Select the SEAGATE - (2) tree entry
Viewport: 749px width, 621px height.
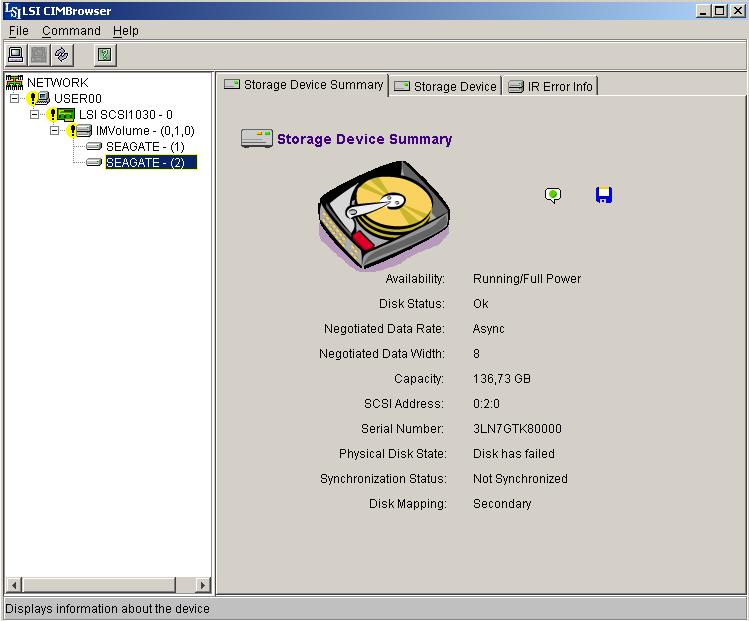[144, 163]
